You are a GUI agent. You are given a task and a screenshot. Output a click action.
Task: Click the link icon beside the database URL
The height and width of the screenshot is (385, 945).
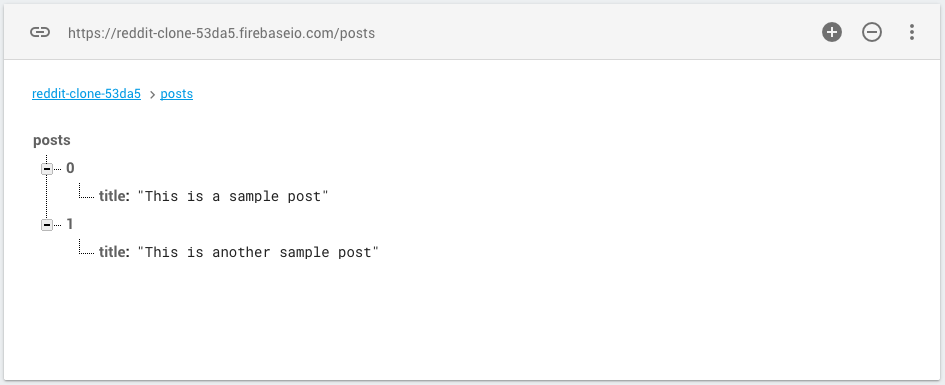pos(40,33)
